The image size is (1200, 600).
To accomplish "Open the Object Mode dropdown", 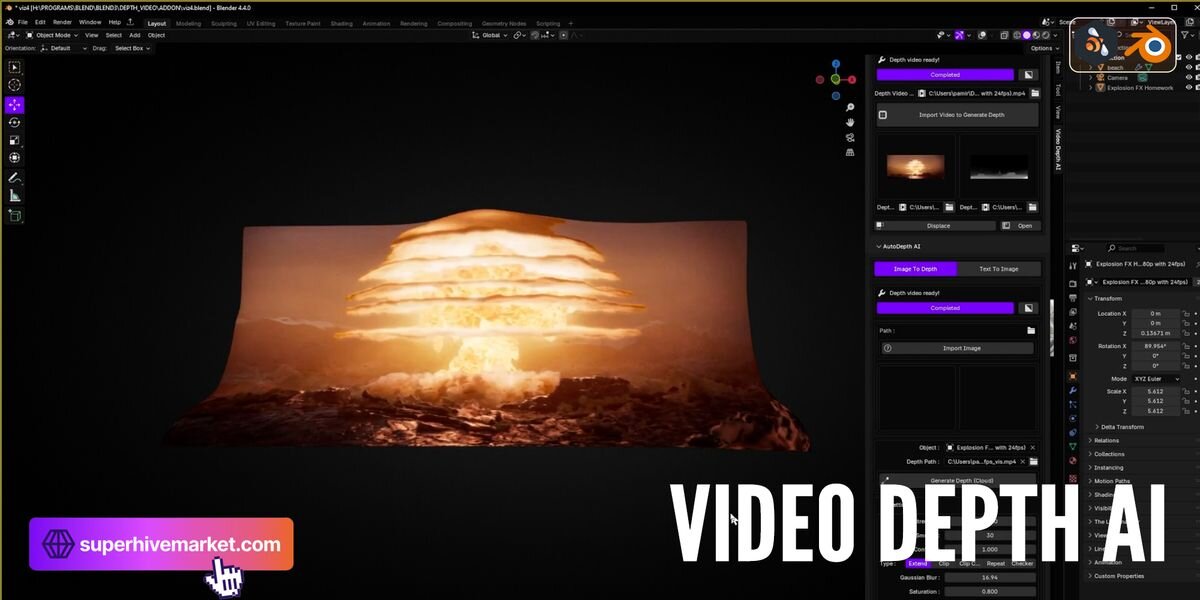I will pos(50,35).
